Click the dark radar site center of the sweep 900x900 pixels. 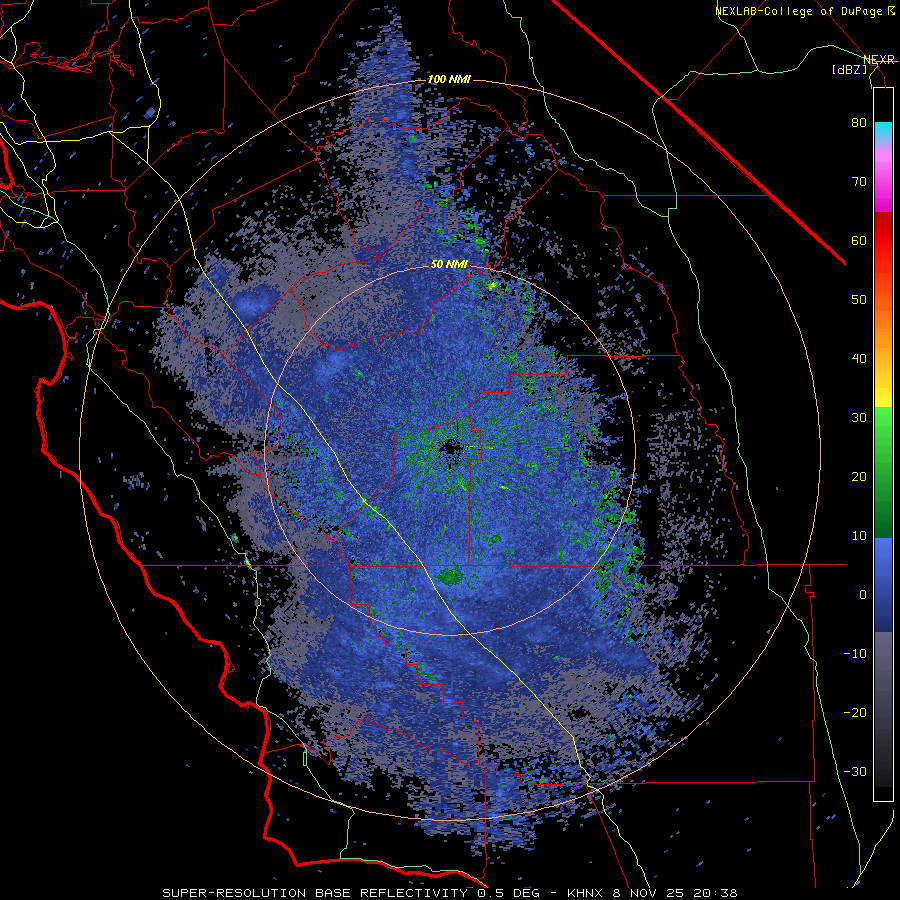(x=449, y=447)
